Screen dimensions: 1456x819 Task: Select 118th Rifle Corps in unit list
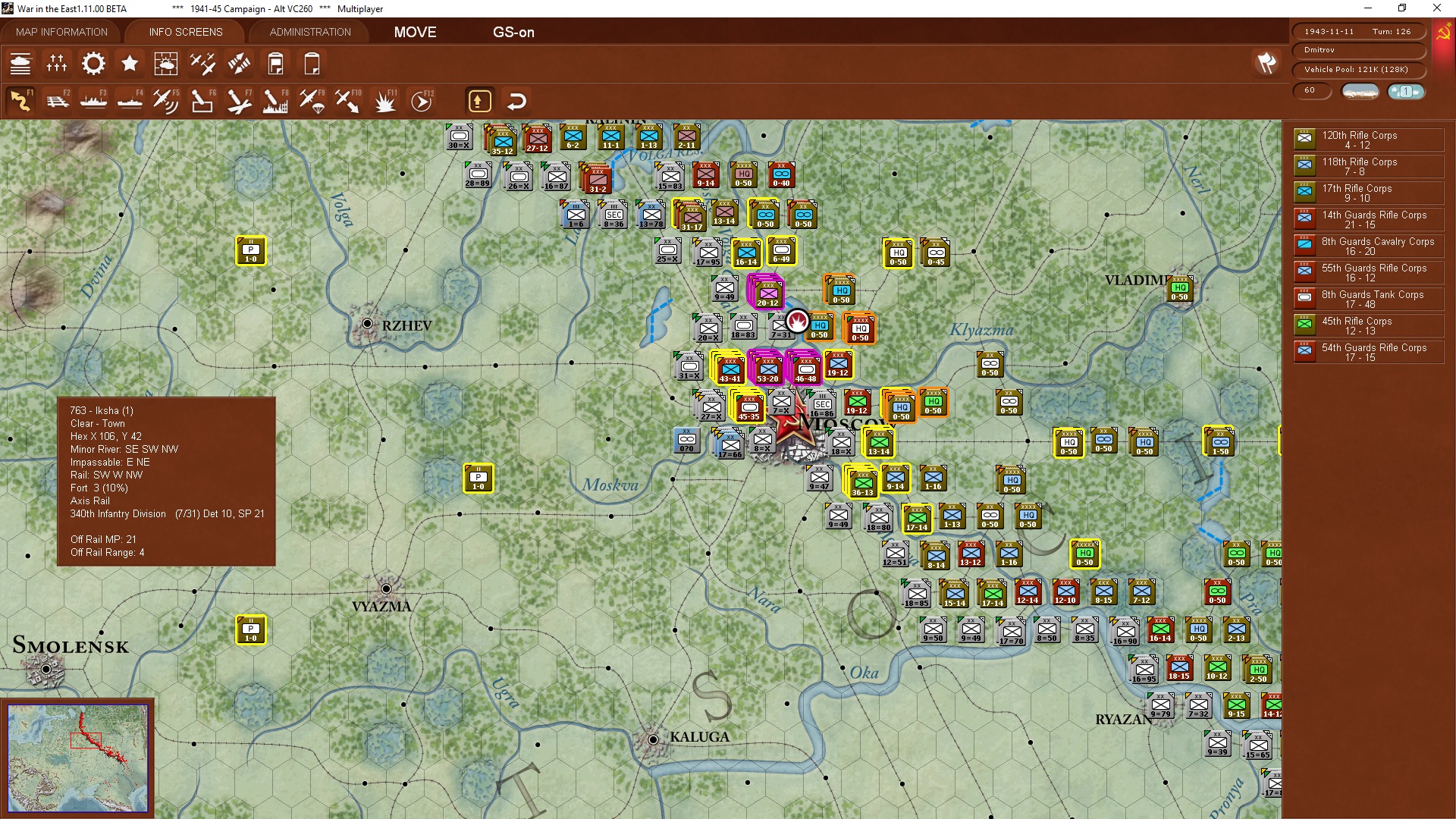point(1369,166)
